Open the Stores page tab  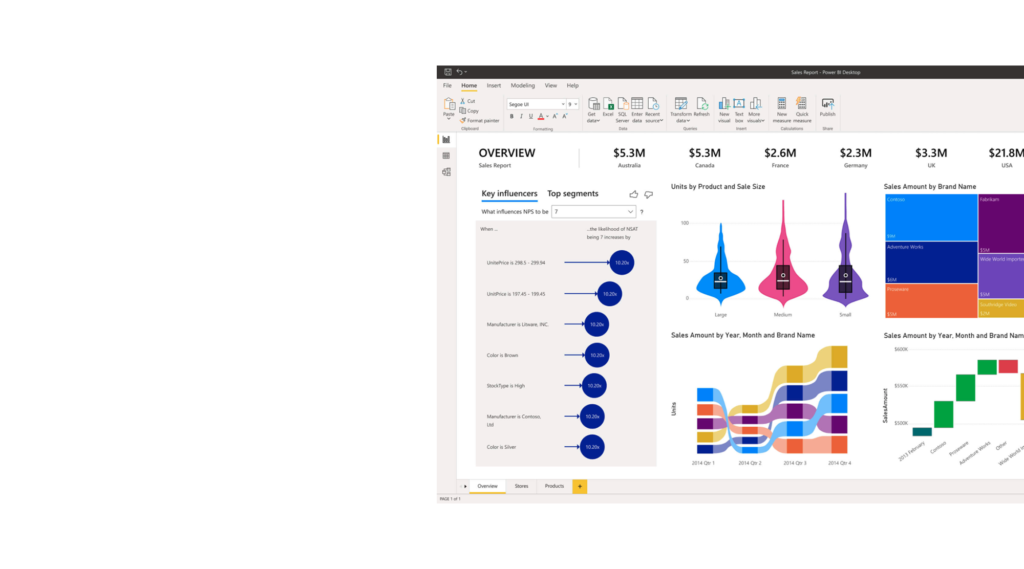pos(521,486)
